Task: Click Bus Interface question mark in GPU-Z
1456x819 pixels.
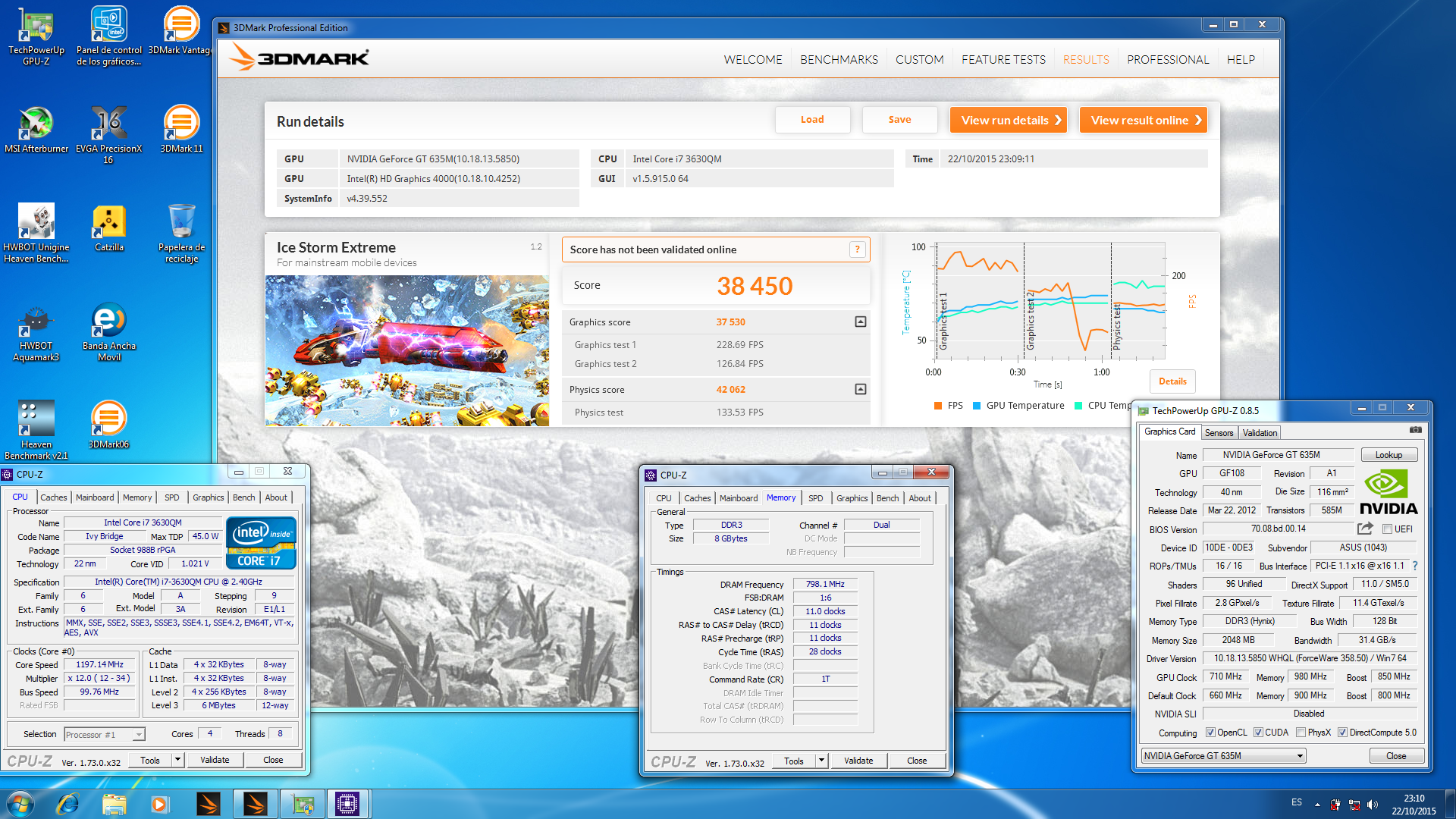Action: click(1415, 566)
